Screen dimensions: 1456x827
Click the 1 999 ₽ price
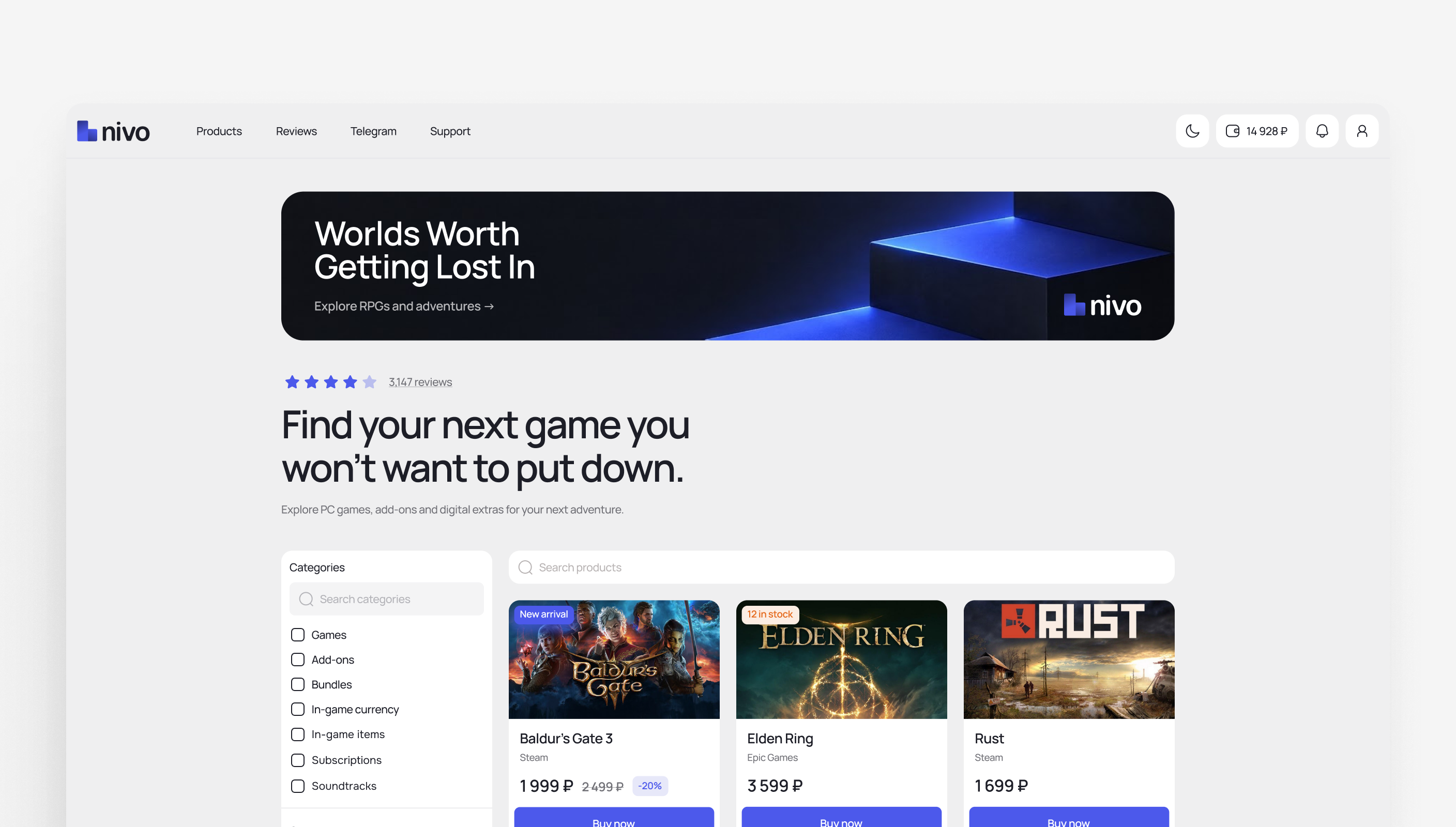(x=546, y=786)
